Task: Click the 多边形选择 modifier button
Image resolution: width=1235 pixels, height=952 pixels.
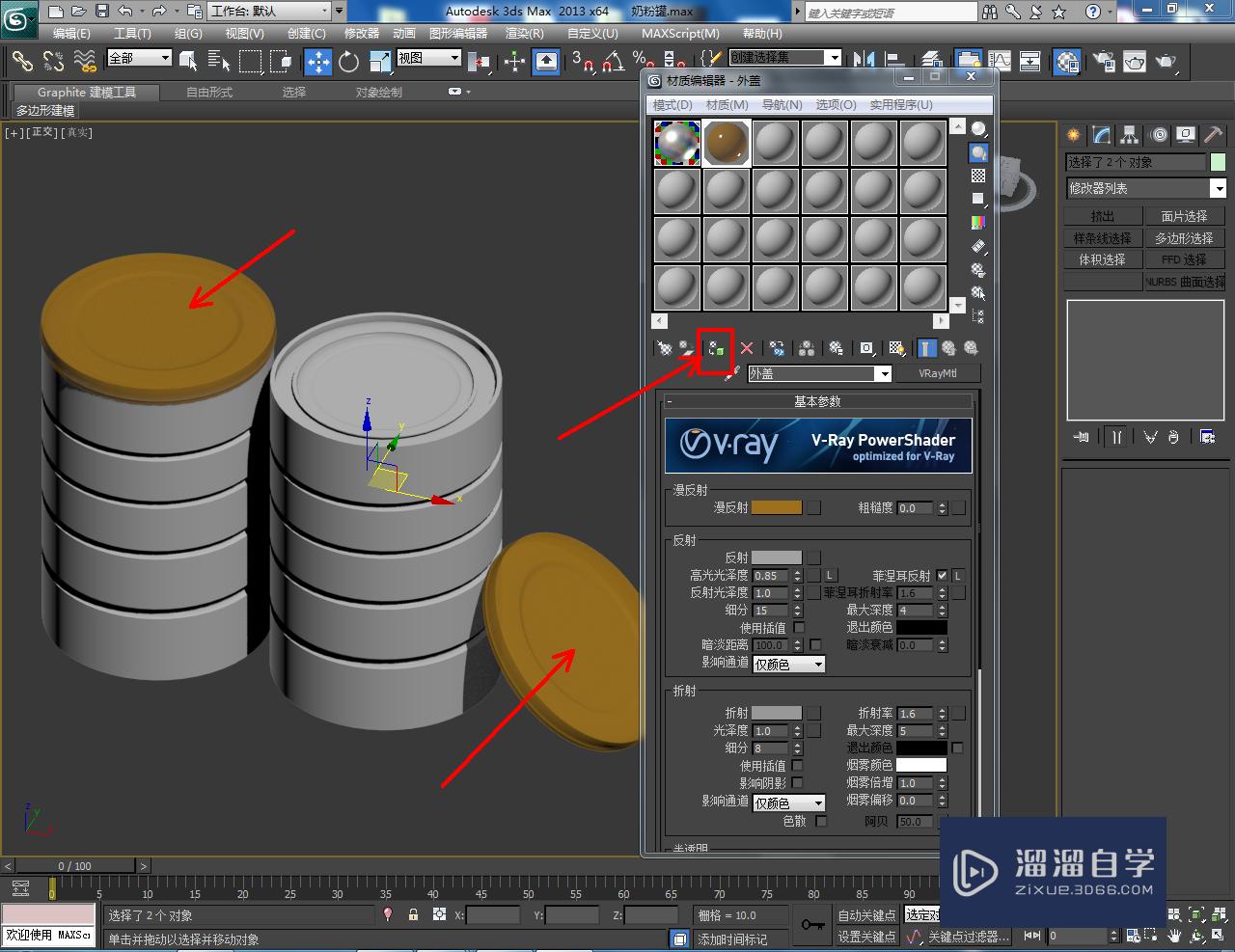Action: click(x=1184, y=237)
